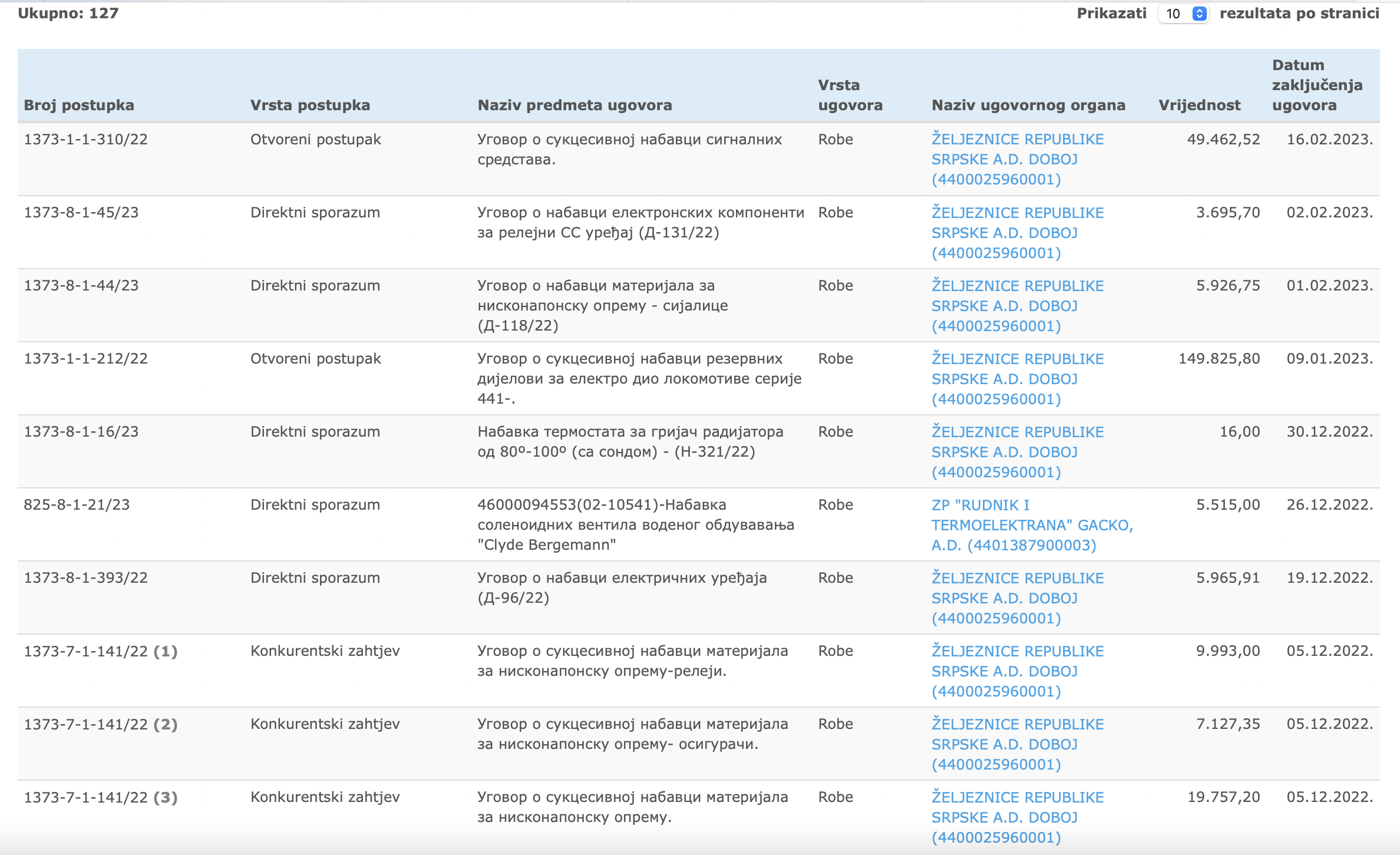Open Željeznice link in row 1373-7-1-141/22 (1)
Image resolution: width=1400 pixels, height=855 pixels.
1018,671
